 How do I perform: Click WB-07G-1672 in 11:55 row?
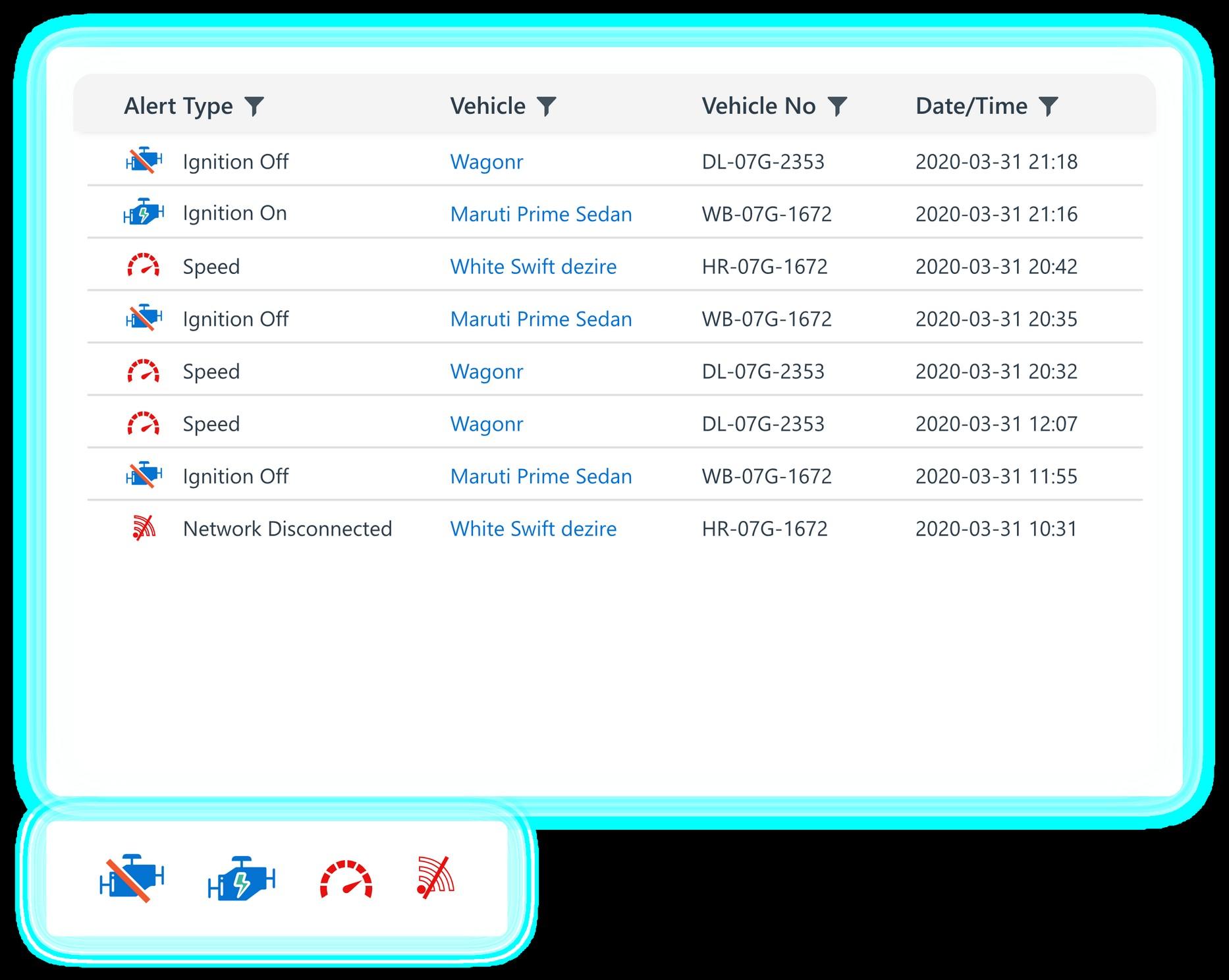click(x=767, y=476)
